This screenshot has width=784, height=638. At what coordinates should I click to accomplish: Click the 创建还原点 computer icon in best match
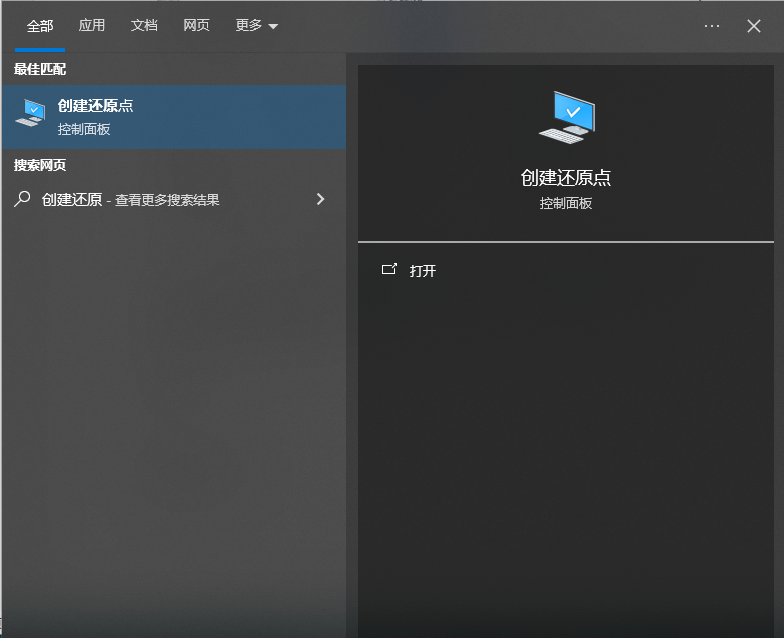[x=30, y=112]
